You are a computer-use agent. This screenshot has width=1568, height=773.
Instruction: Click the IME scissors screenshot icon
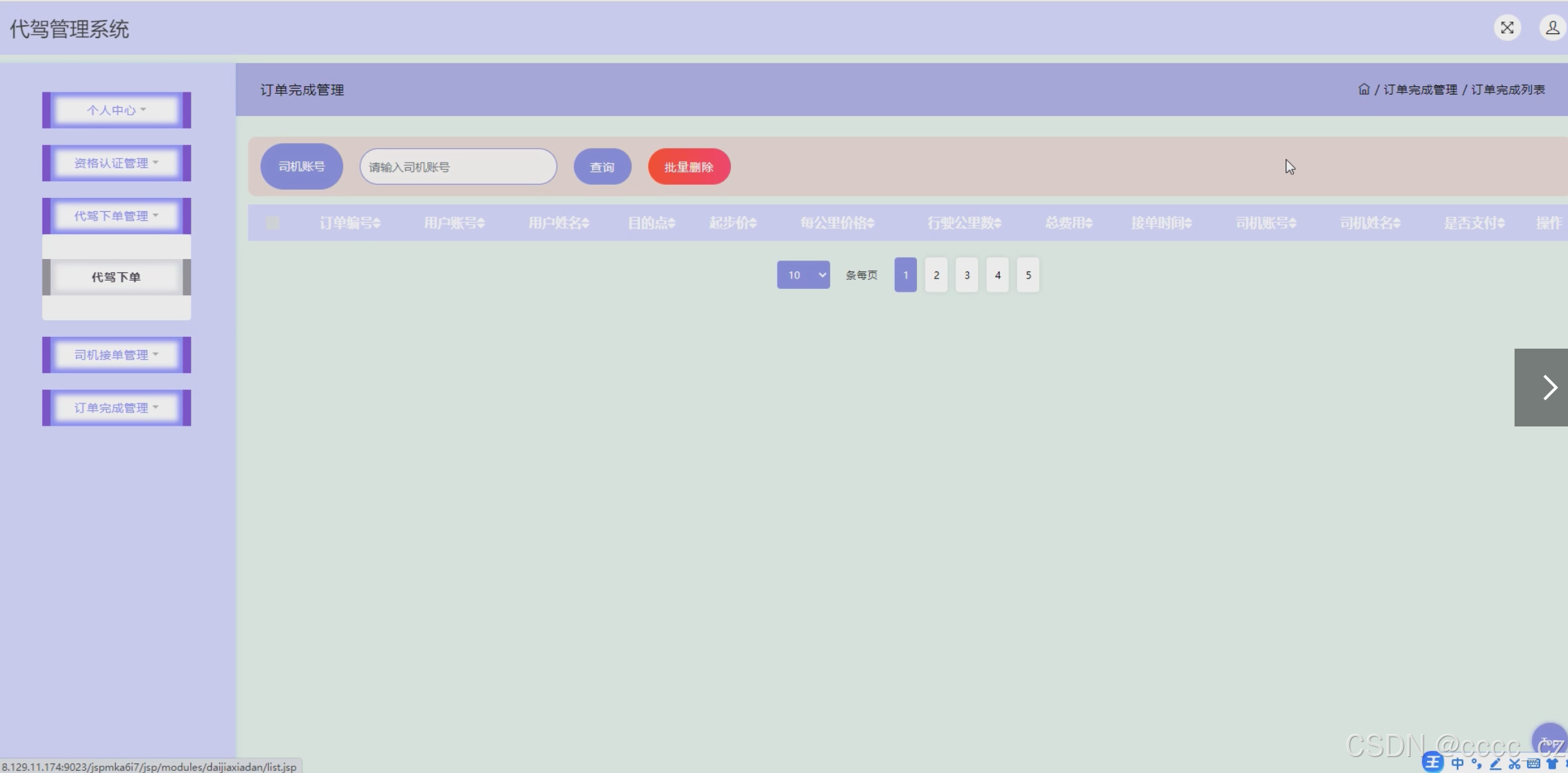point(1515,764)
